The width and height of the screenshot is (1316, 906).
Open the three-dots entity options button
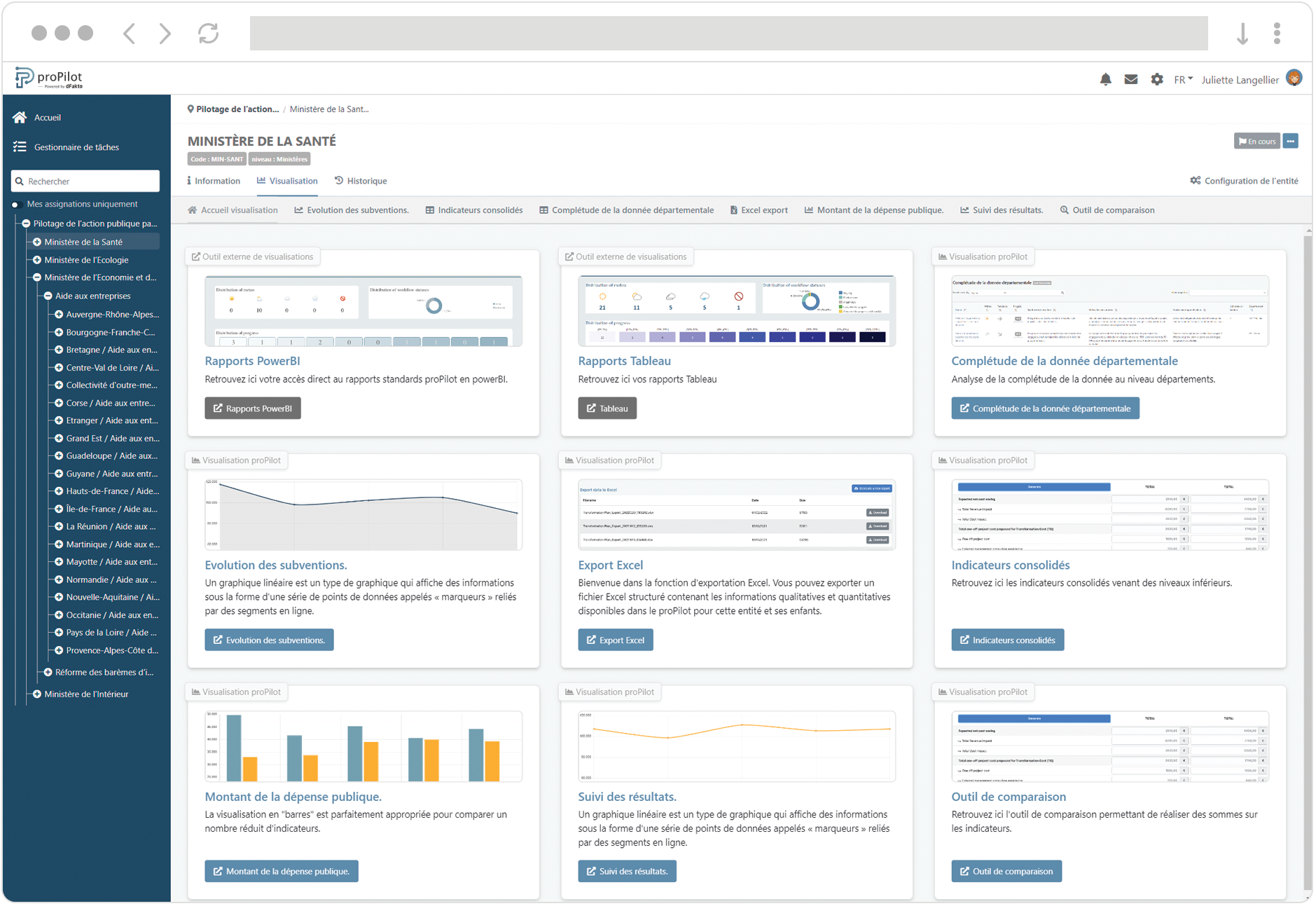(x=1290, y=141)
